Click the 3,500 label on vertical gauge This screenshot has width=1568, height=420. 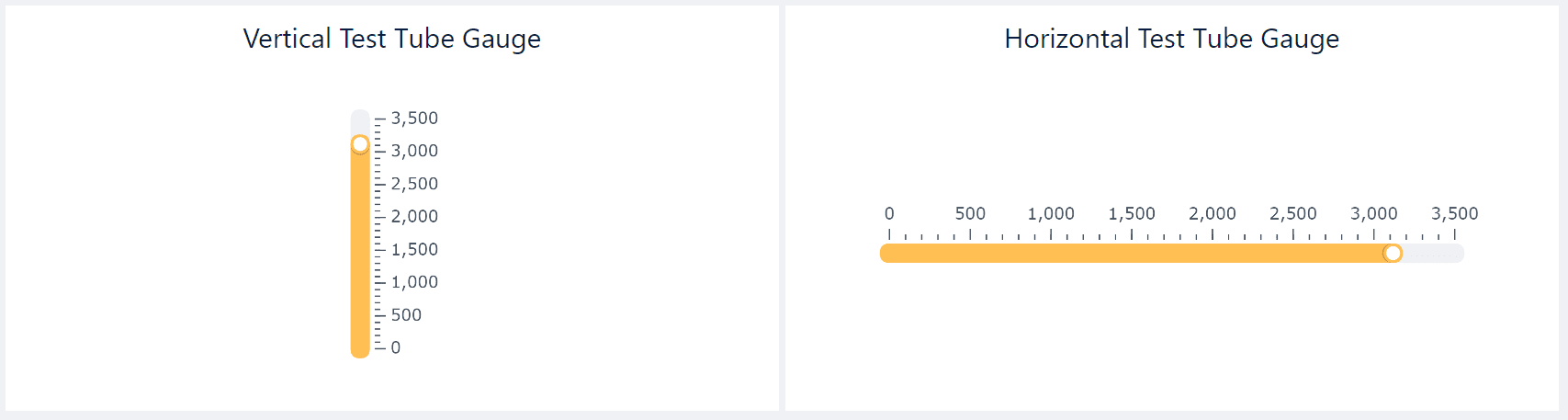tap(414, 118)
